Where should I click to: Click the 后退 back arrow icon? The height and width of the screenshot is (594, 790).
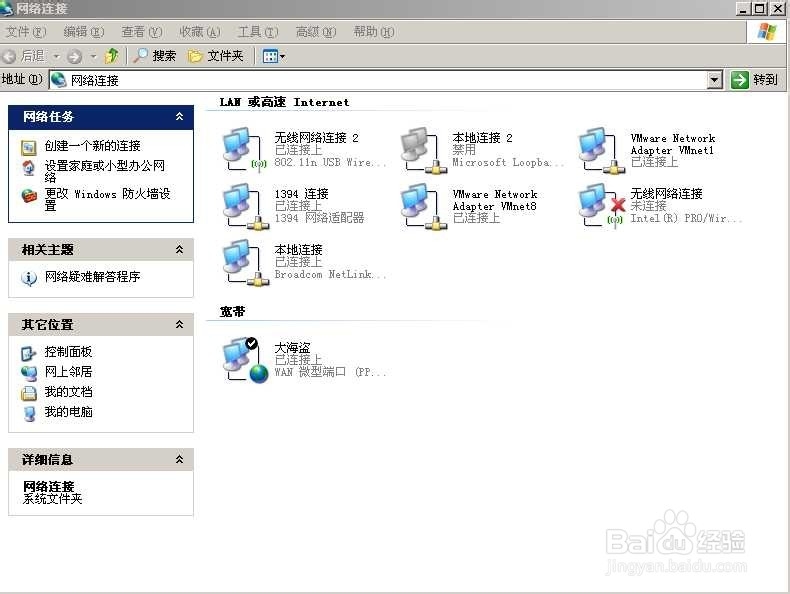pos(9,56)
